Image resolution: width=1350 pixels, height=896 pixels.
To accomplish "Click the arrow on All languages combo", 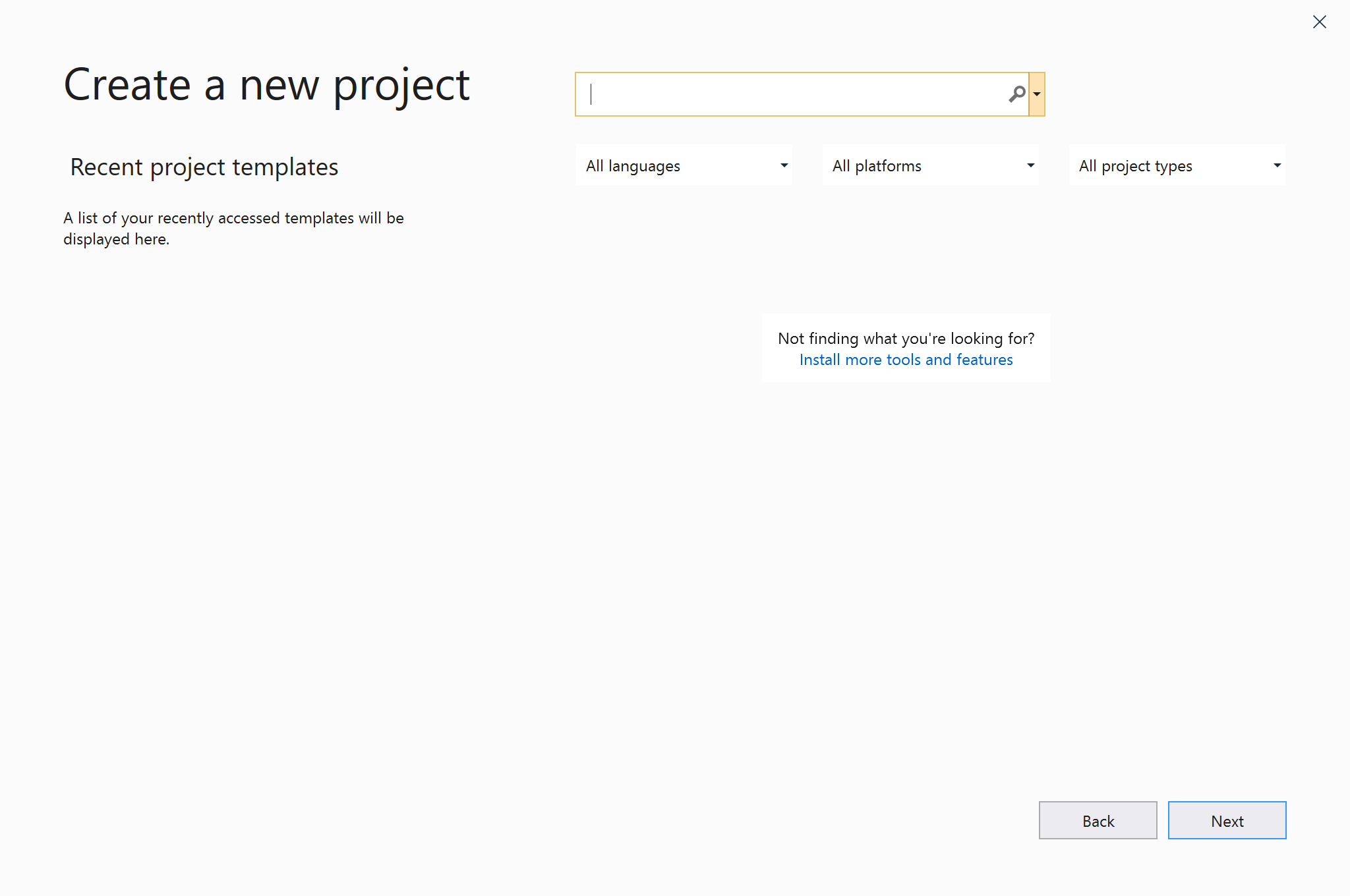I will tap(784, 165).
